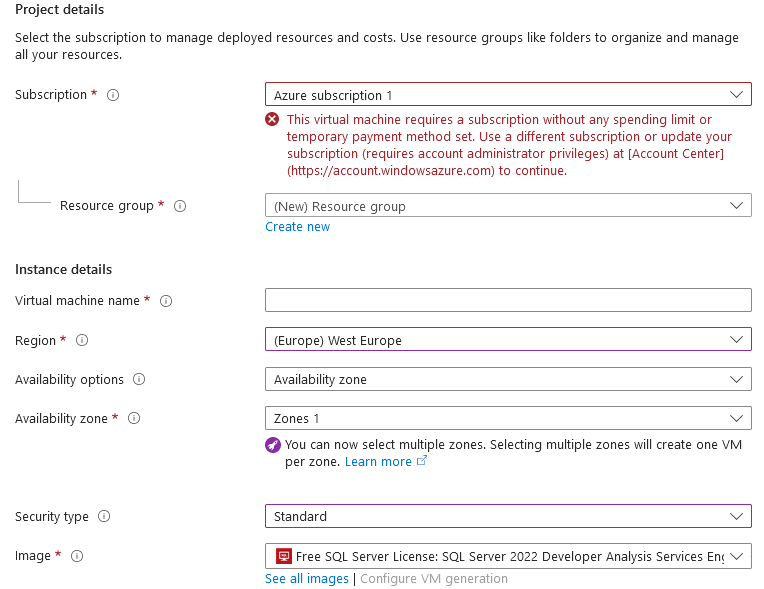Screen dimensions: 764x589
Task: Focus the Virtual machine name input field
Action: click(508, 300)
